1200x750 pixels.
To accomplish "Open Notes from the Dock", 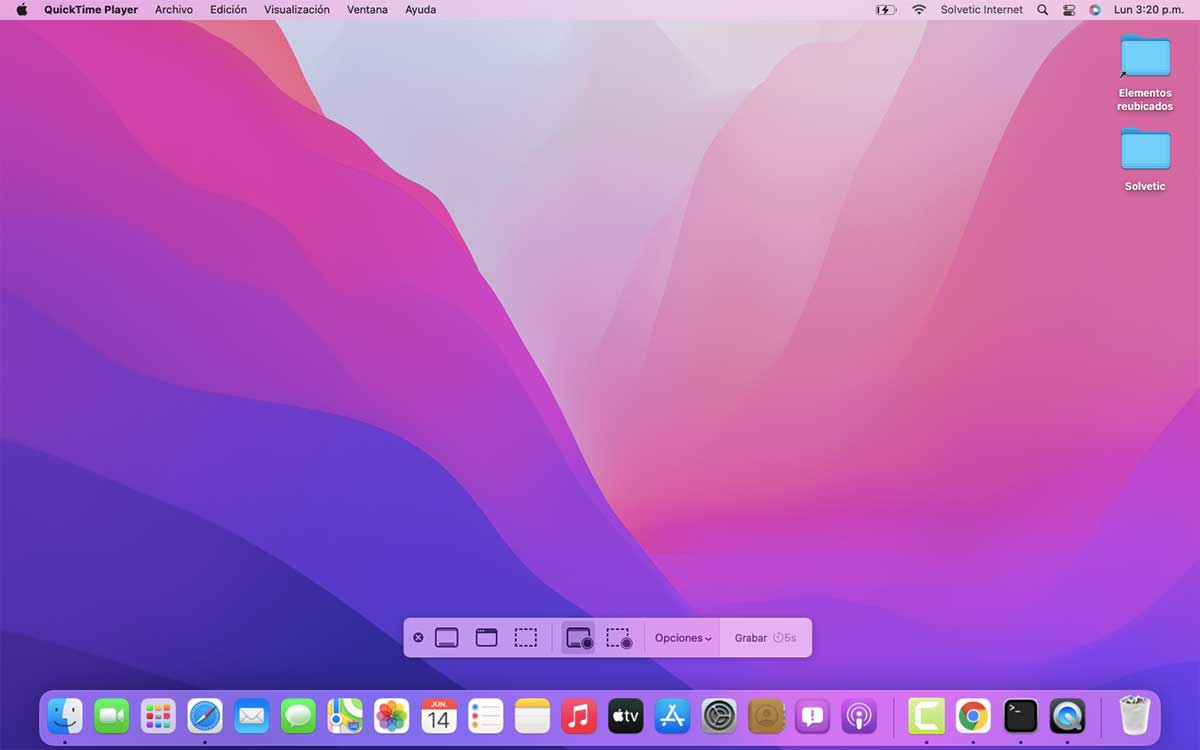I will pyautogui.click(x=533, y=716).
